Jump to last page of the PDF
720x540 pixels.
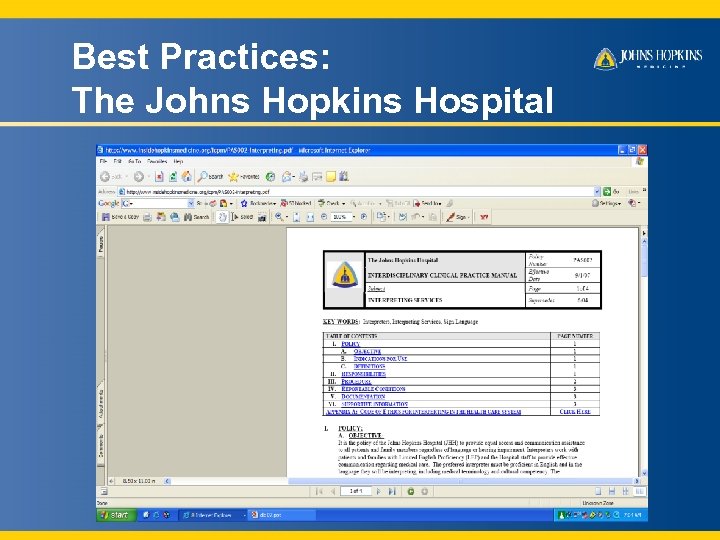[x=392, y=492]
